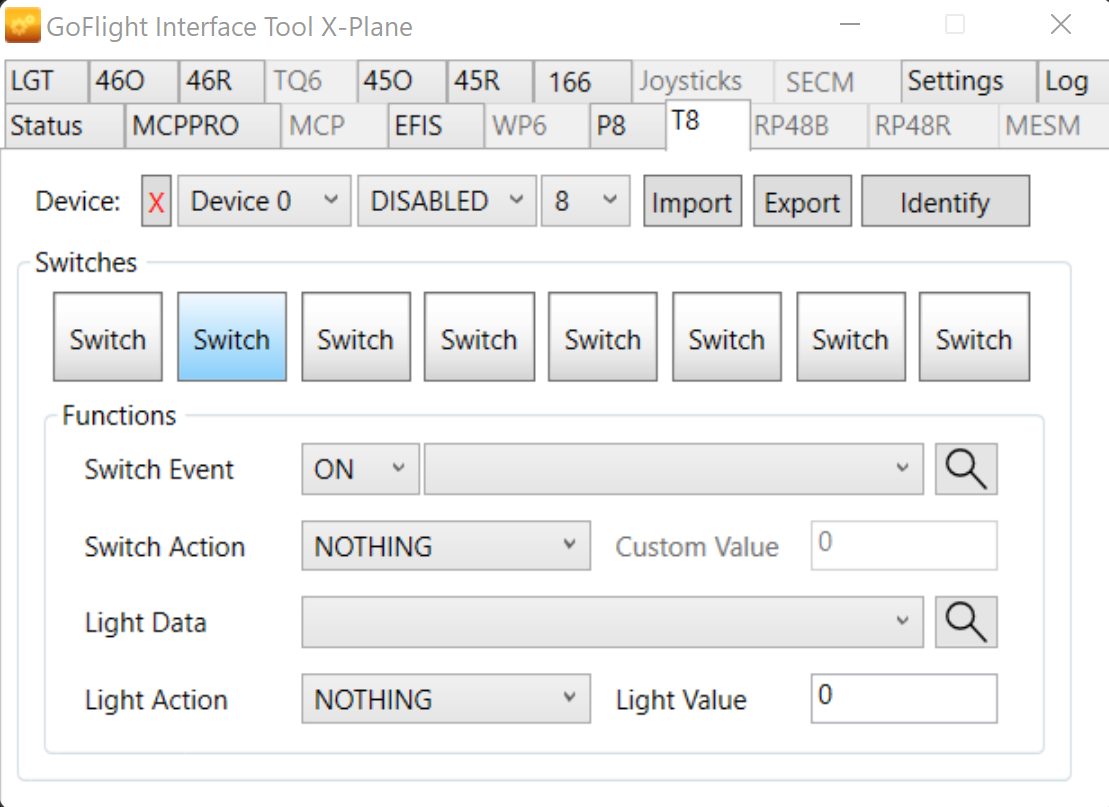Click the Import button

pos(692,202)
